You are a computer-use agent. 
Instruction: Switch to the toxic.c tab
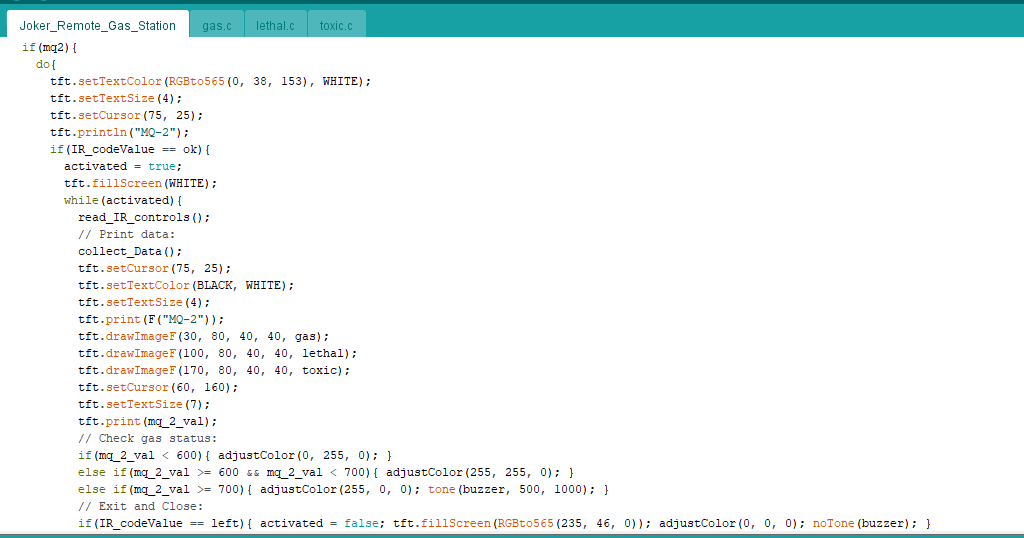coord(335,25)
